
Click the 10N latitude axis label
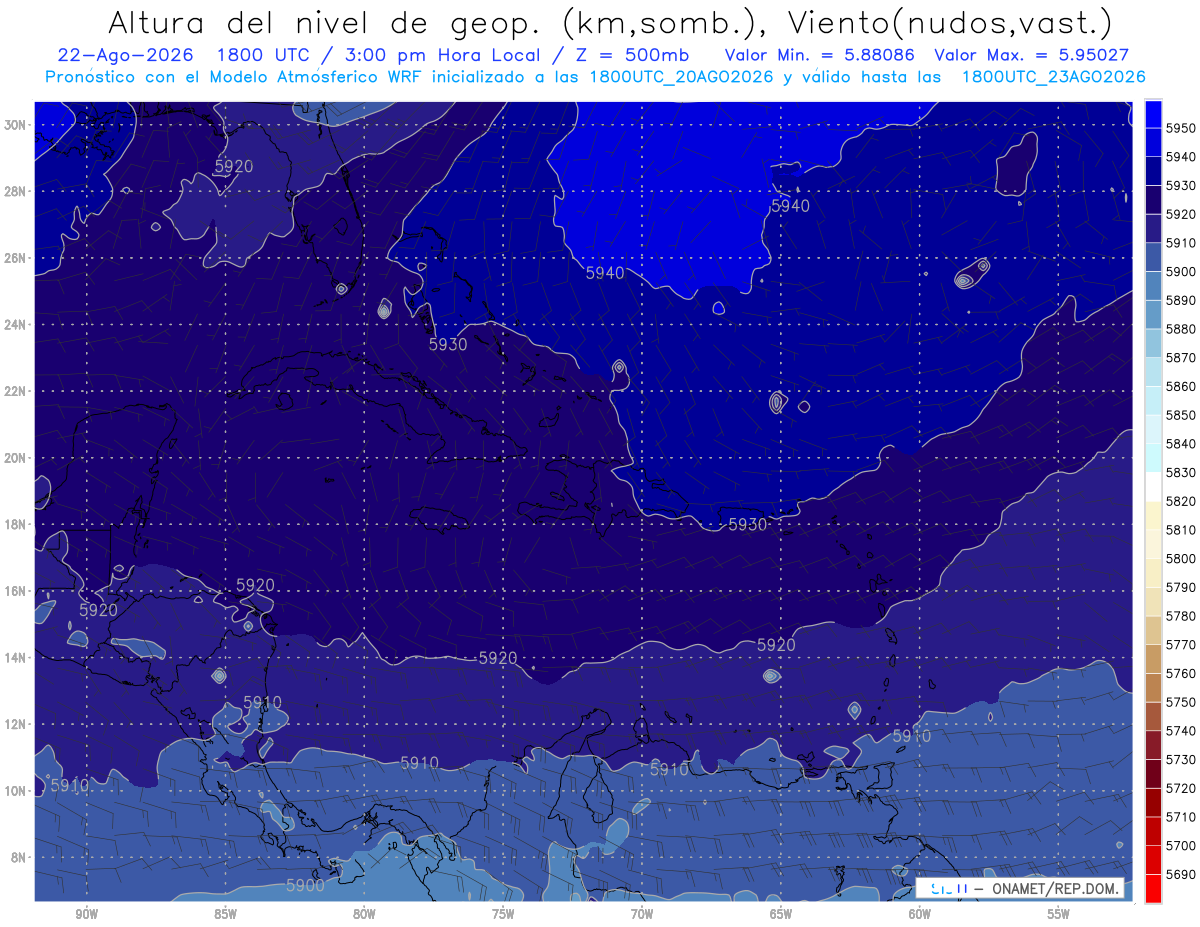(x=15, y=791)
